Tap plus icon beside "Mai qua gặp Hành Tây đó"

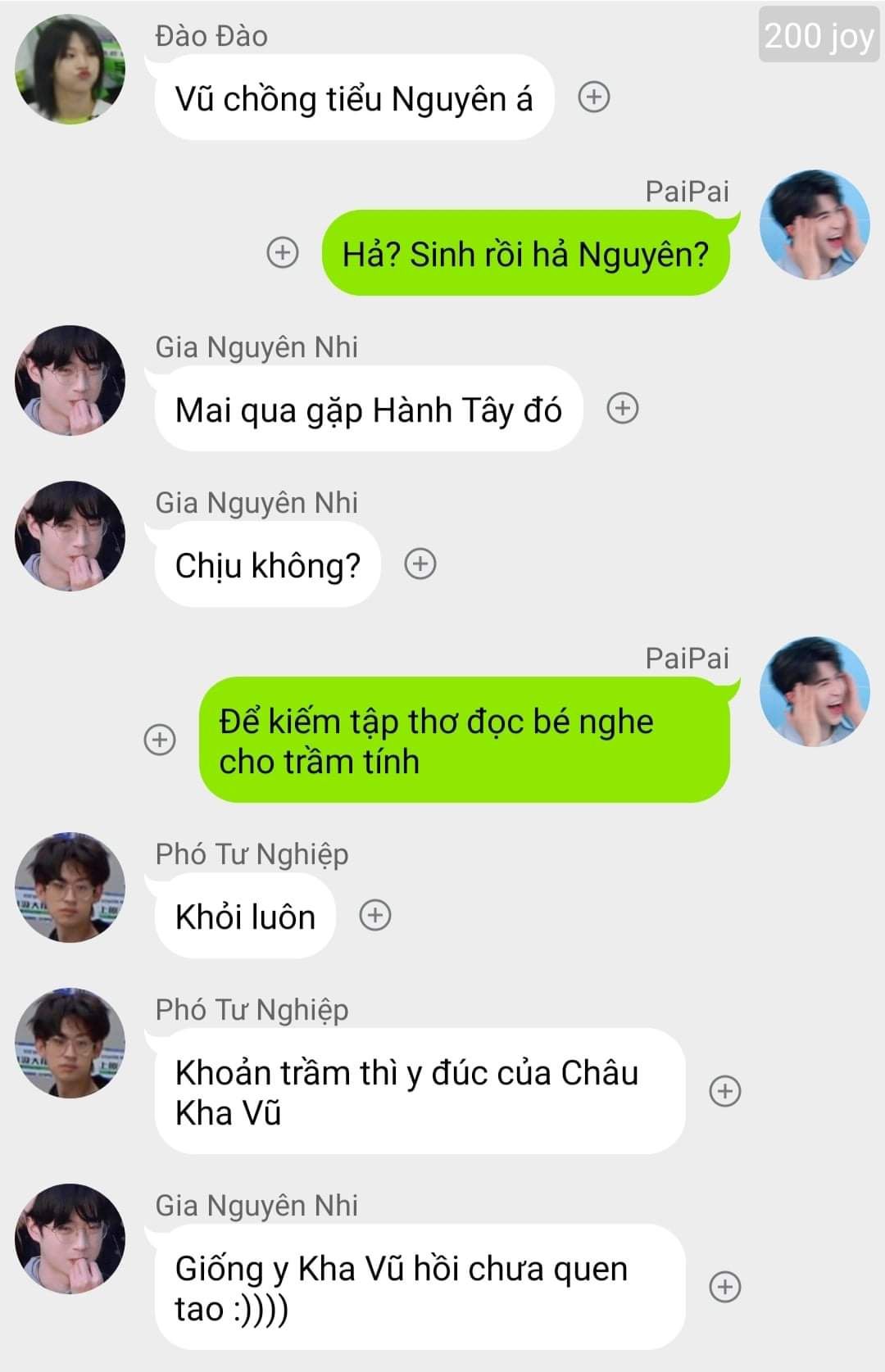tap(623, 408)
